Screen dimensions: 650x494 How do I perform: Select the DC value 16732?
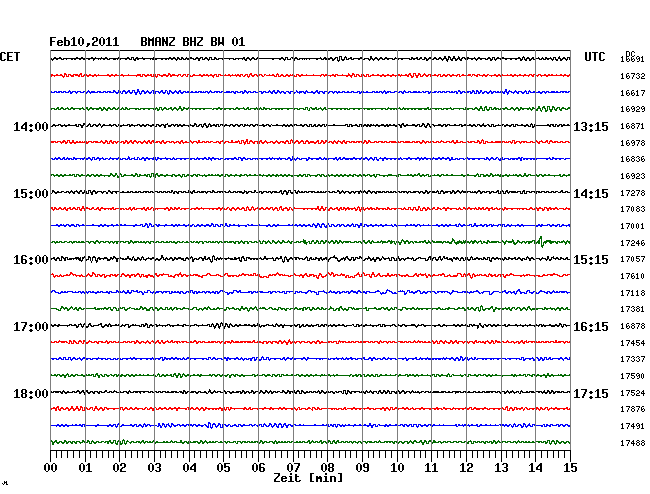[x=633, y=76]
